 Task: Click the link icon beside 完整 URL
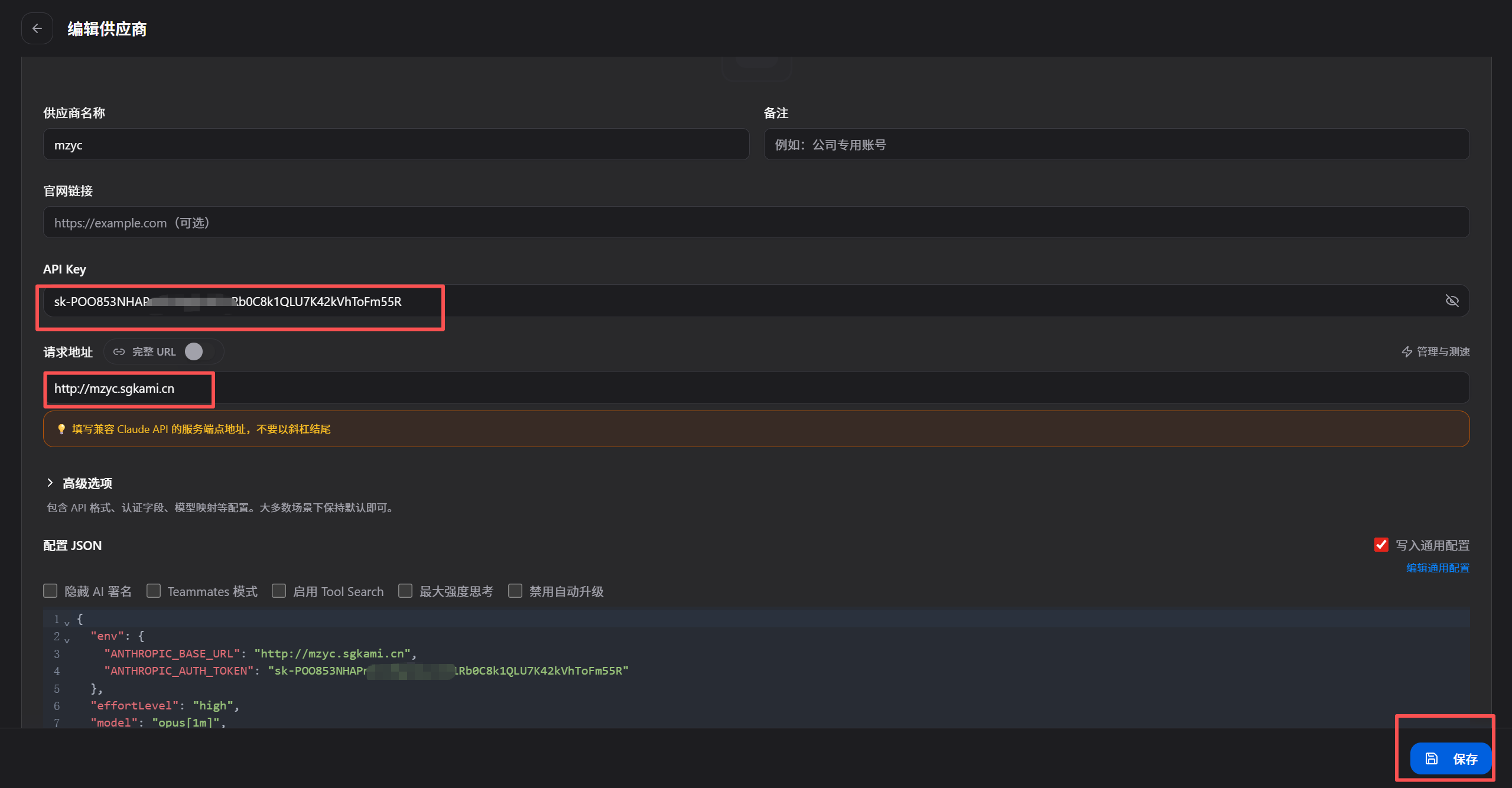(x=119, y=351)
